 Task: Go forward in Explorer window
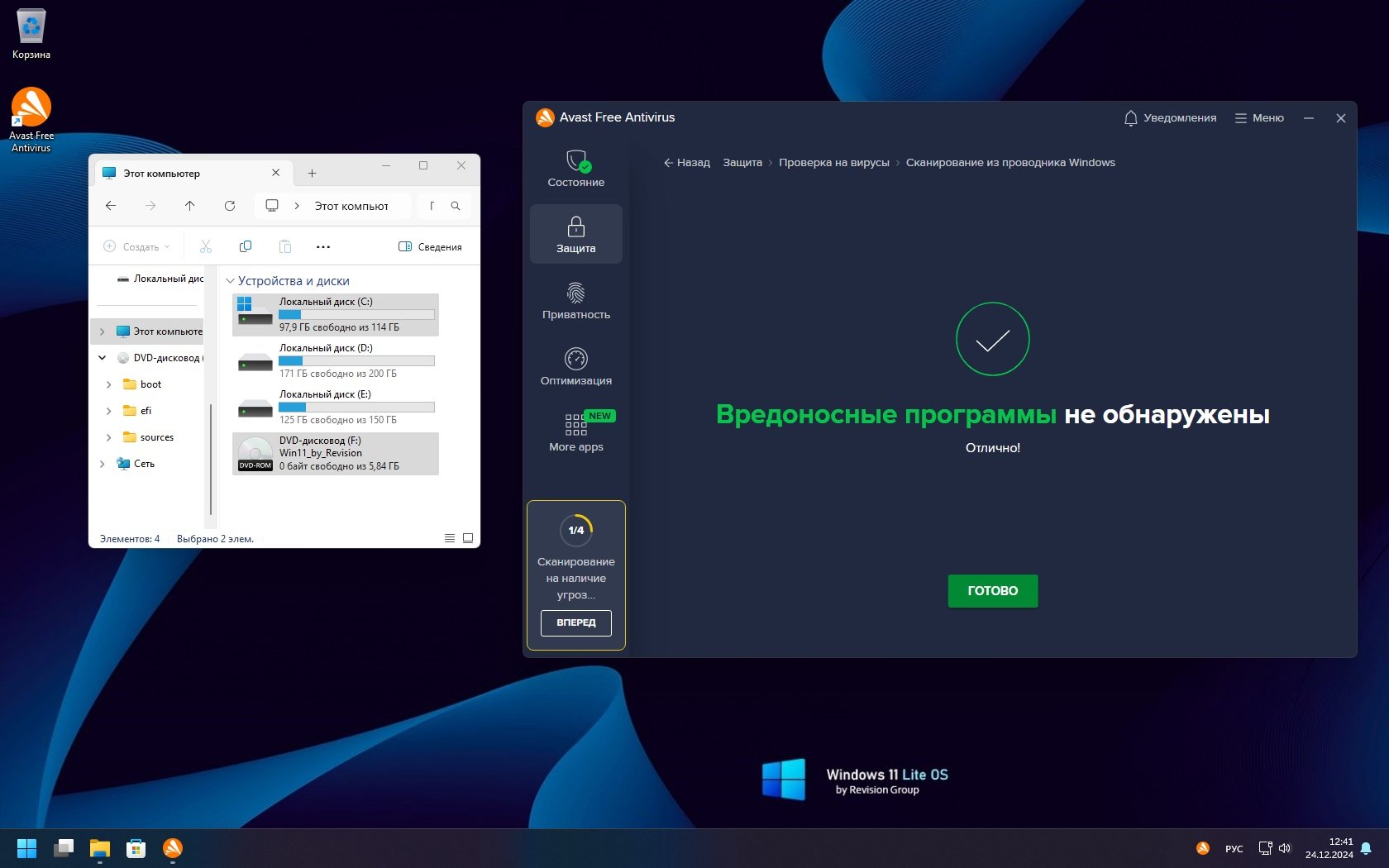150,206
